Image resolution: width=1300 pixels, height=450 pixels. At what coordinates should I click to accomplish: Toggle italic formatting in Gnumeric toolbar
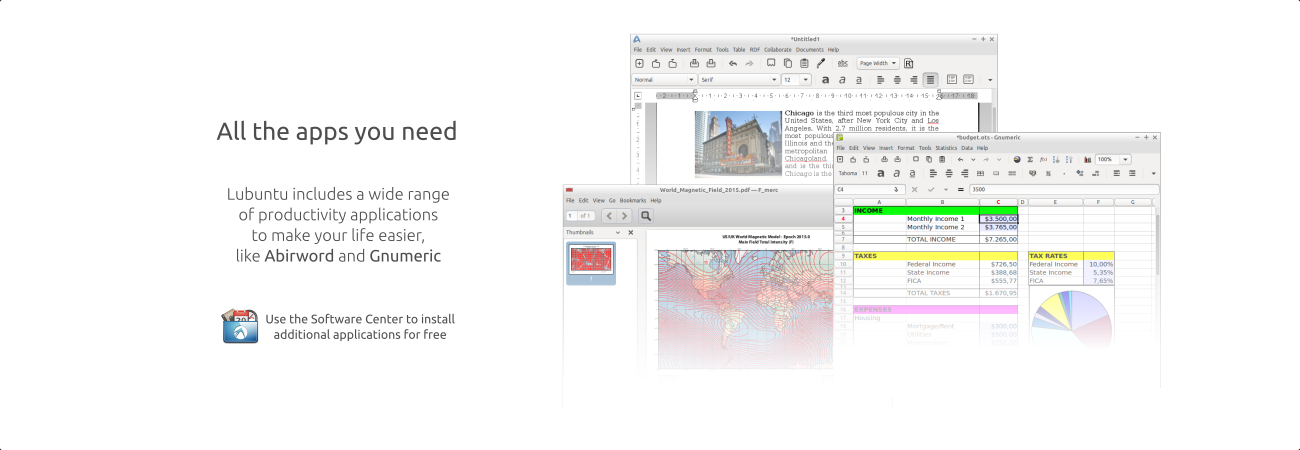tap(896, 173)
